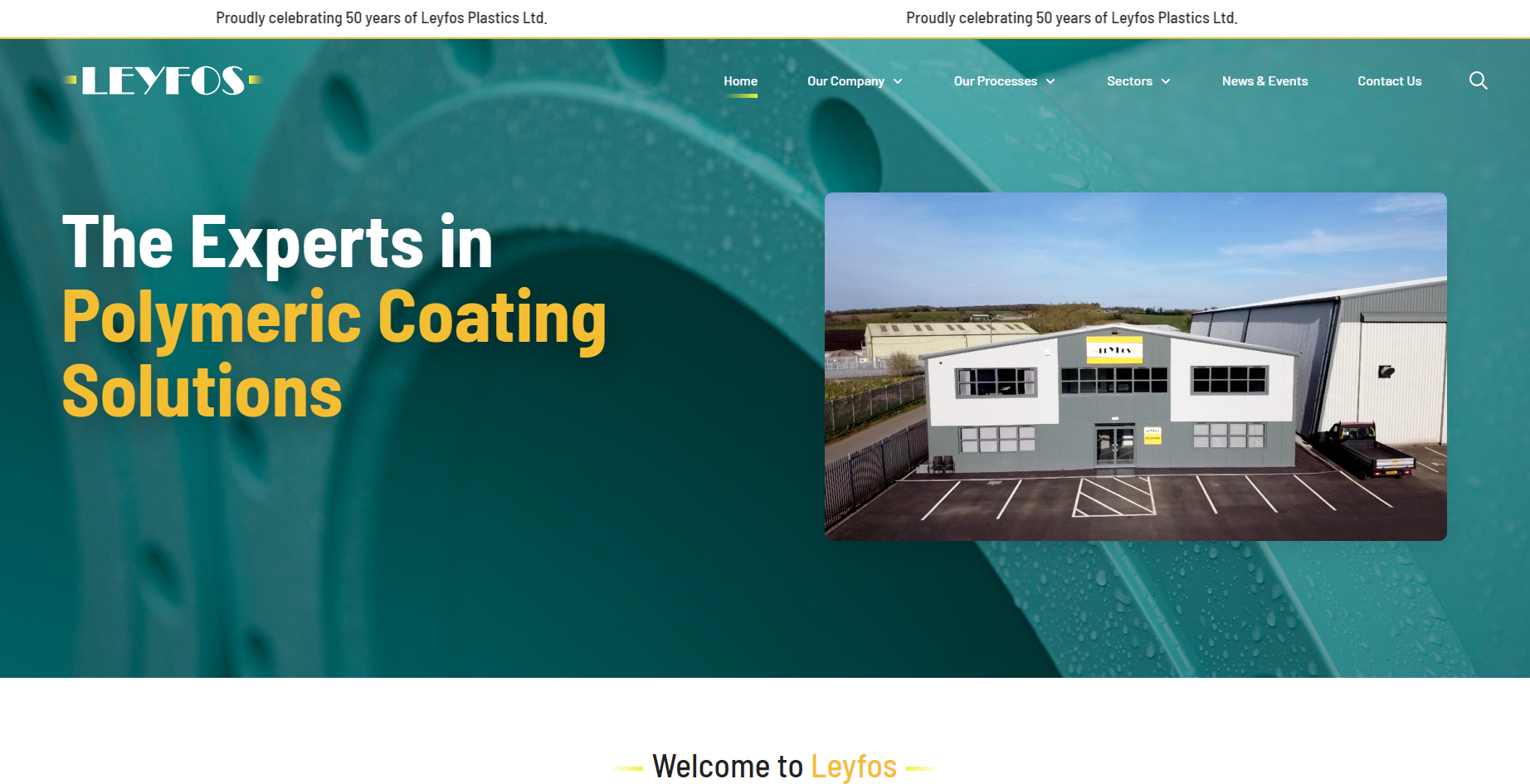This screenshot has height=784, width=1530.
Task: Click the Sectors menu label
Action: 1129,81
